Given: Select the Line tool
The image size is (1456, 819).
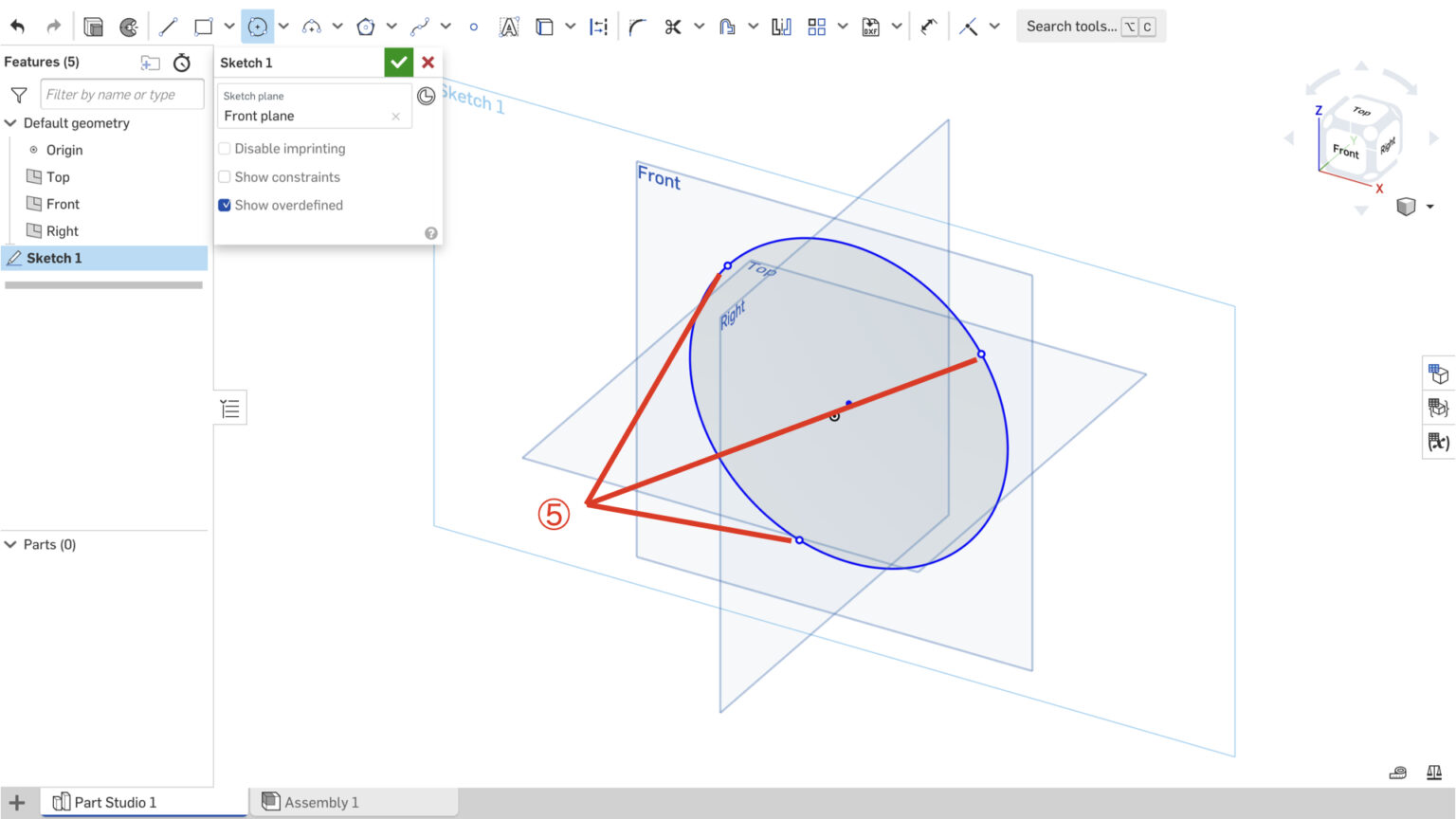Looking at the screenshot, I should click(x=169, y=26).
